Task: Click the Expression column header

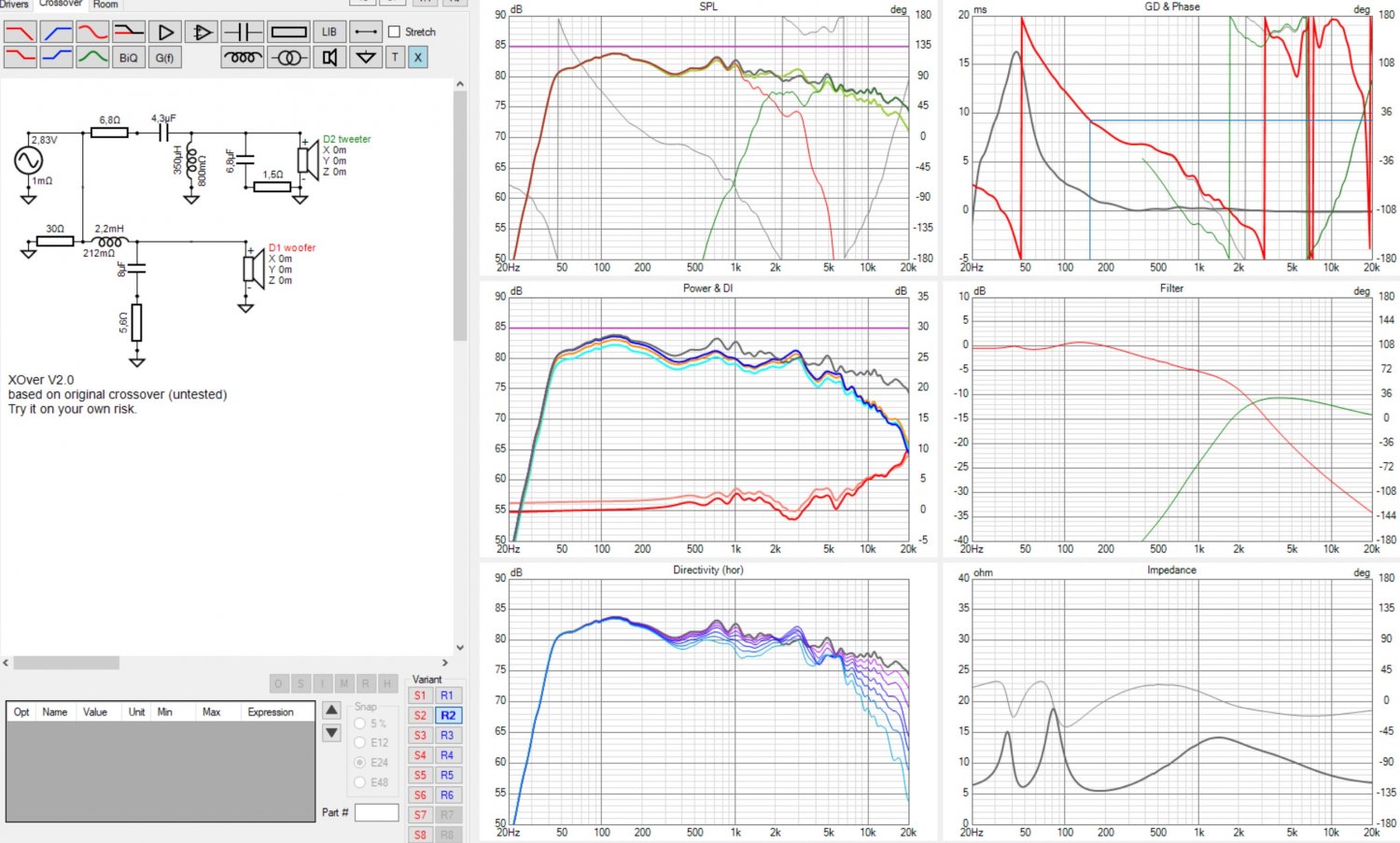Action: point(271,712)
